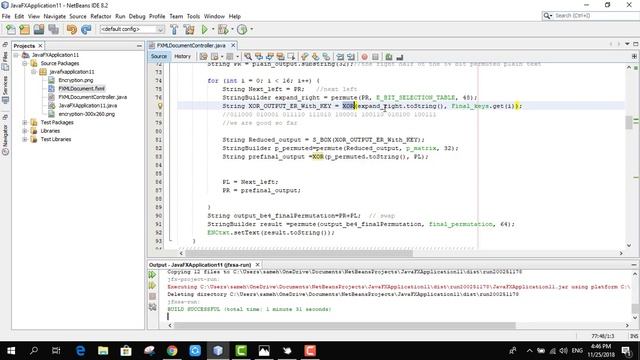640x360 pixels.
Task: Collapse the Source Packages node
Action: pyautogui.click(x=25, y=63)
